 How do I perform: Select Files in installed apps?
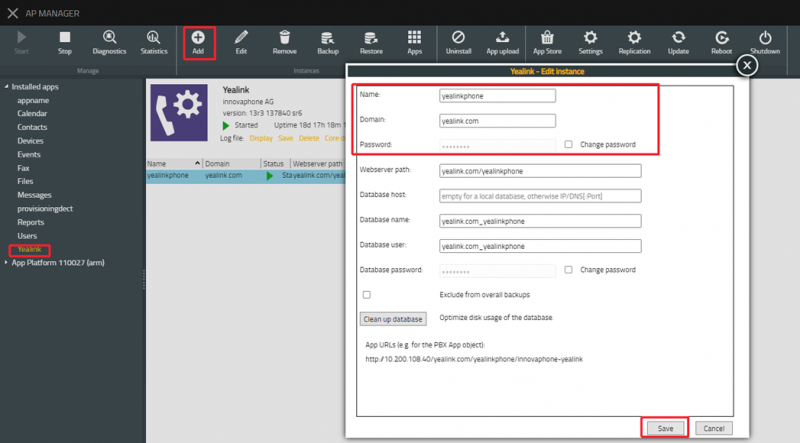click(25, 181)
